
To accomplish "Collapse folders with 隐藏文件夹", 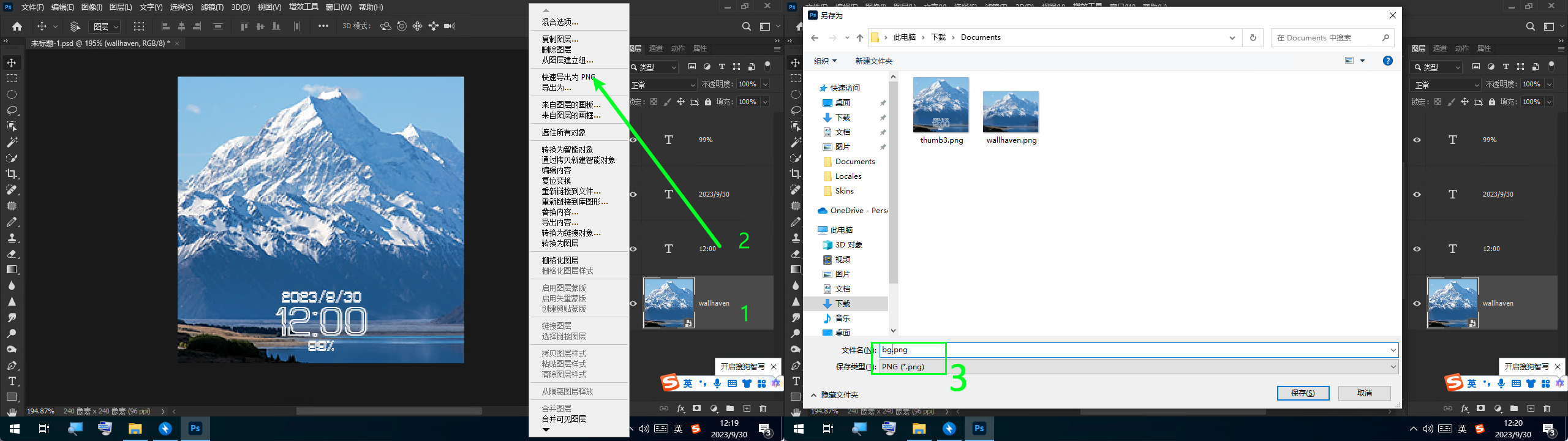I will coord(834,395).
